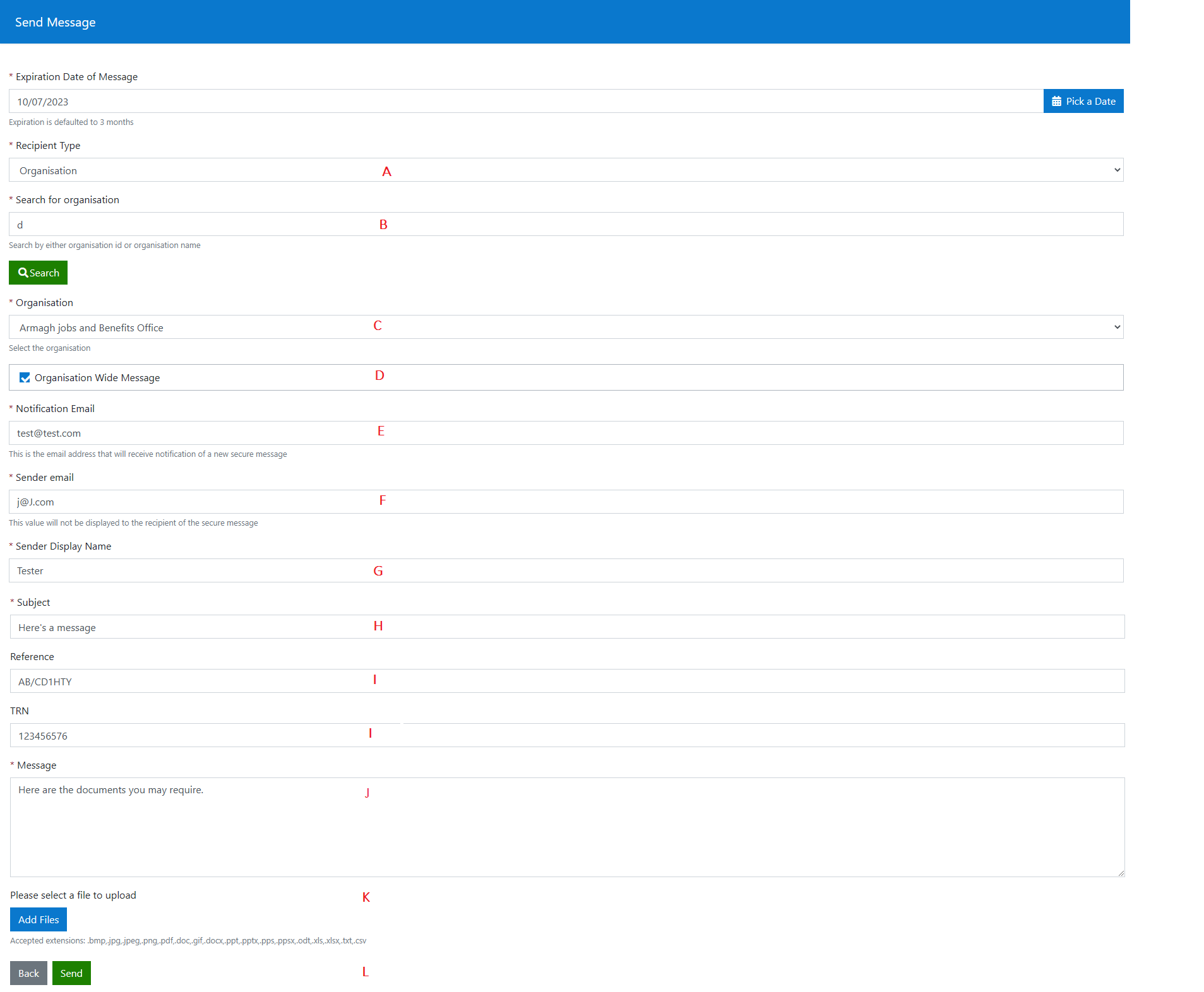Select the Notification Email input field
The height and width of the screenshot is (992, 1204).
click(x=566, y=433)
